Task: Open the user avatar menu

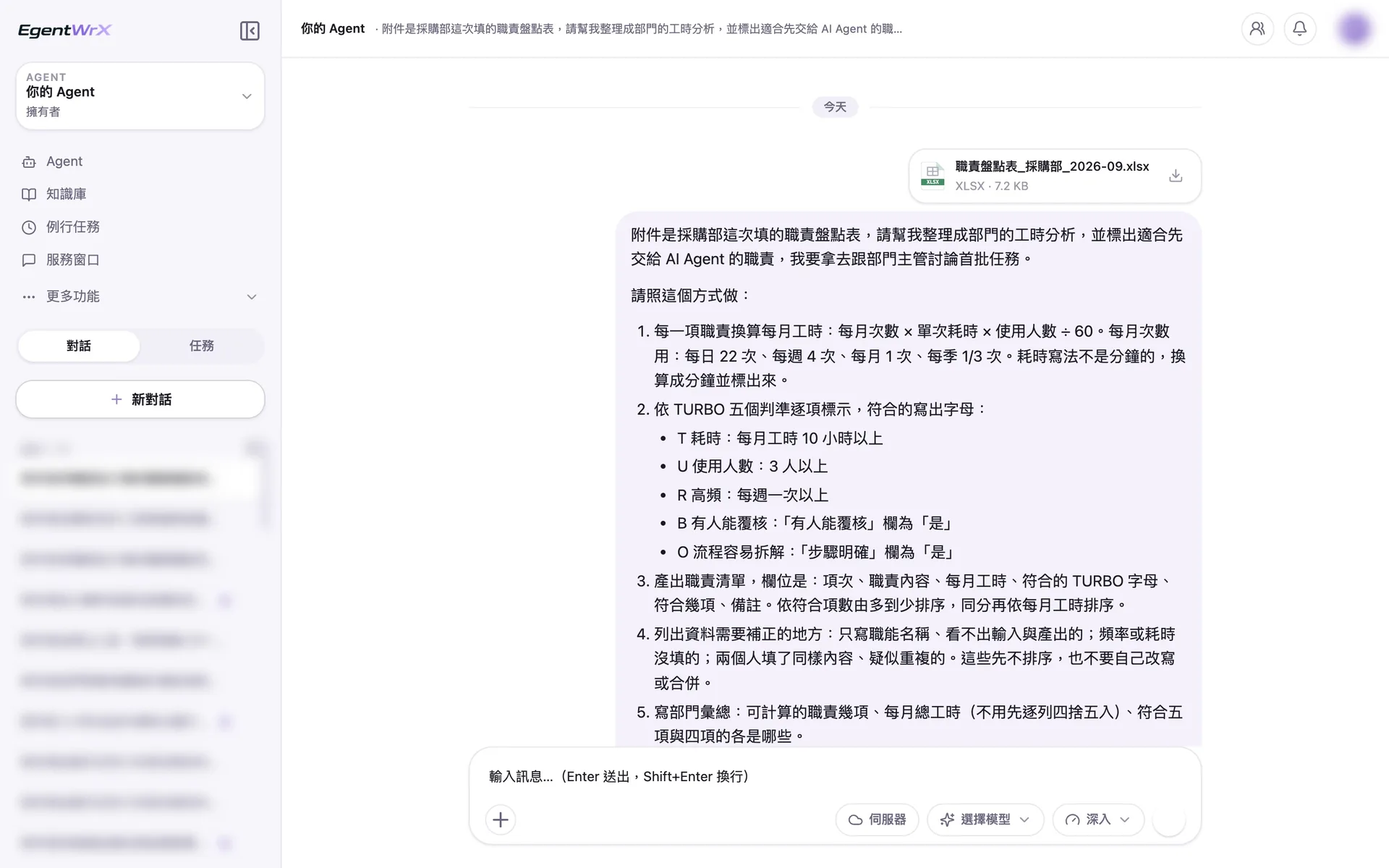Action: (x=1354, y=29)
